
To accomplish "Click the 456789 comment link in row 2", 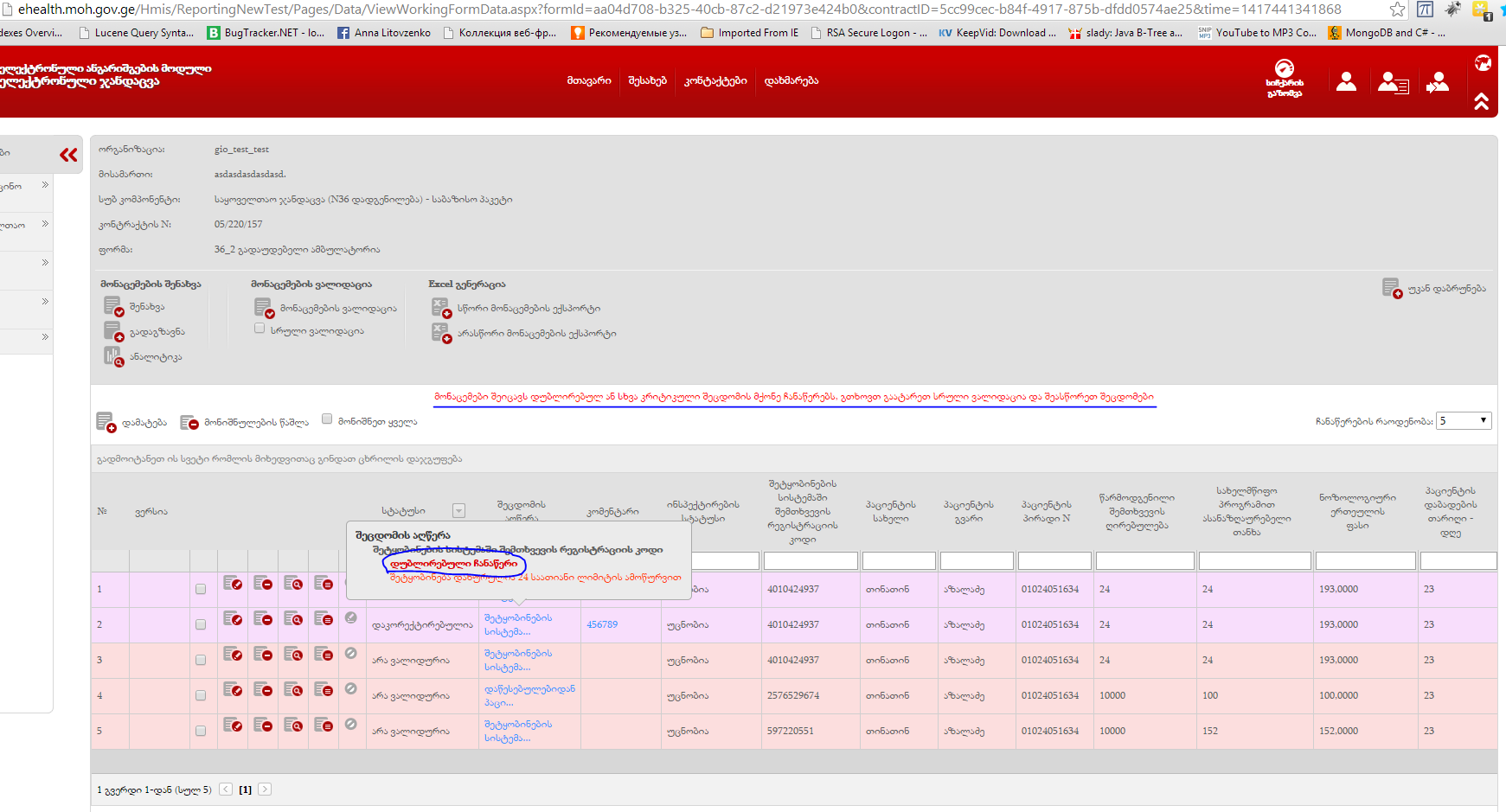I will click(602, 624).
